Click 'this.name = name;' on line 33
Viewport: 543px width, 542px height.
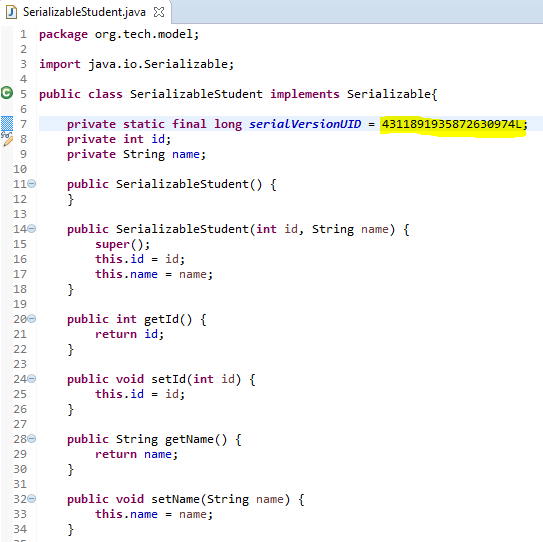(154, 514)
